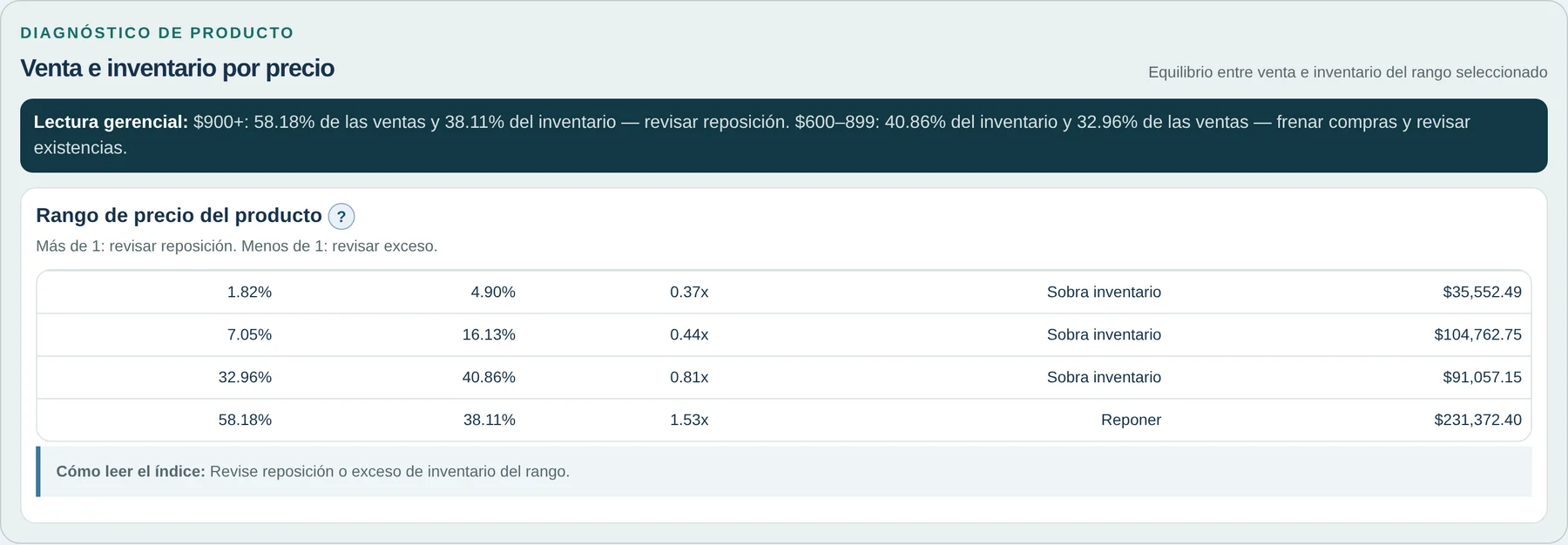Select the 58.18% sales share table cell
This screenshot has height=545, width=1568.
click(245, 421)
